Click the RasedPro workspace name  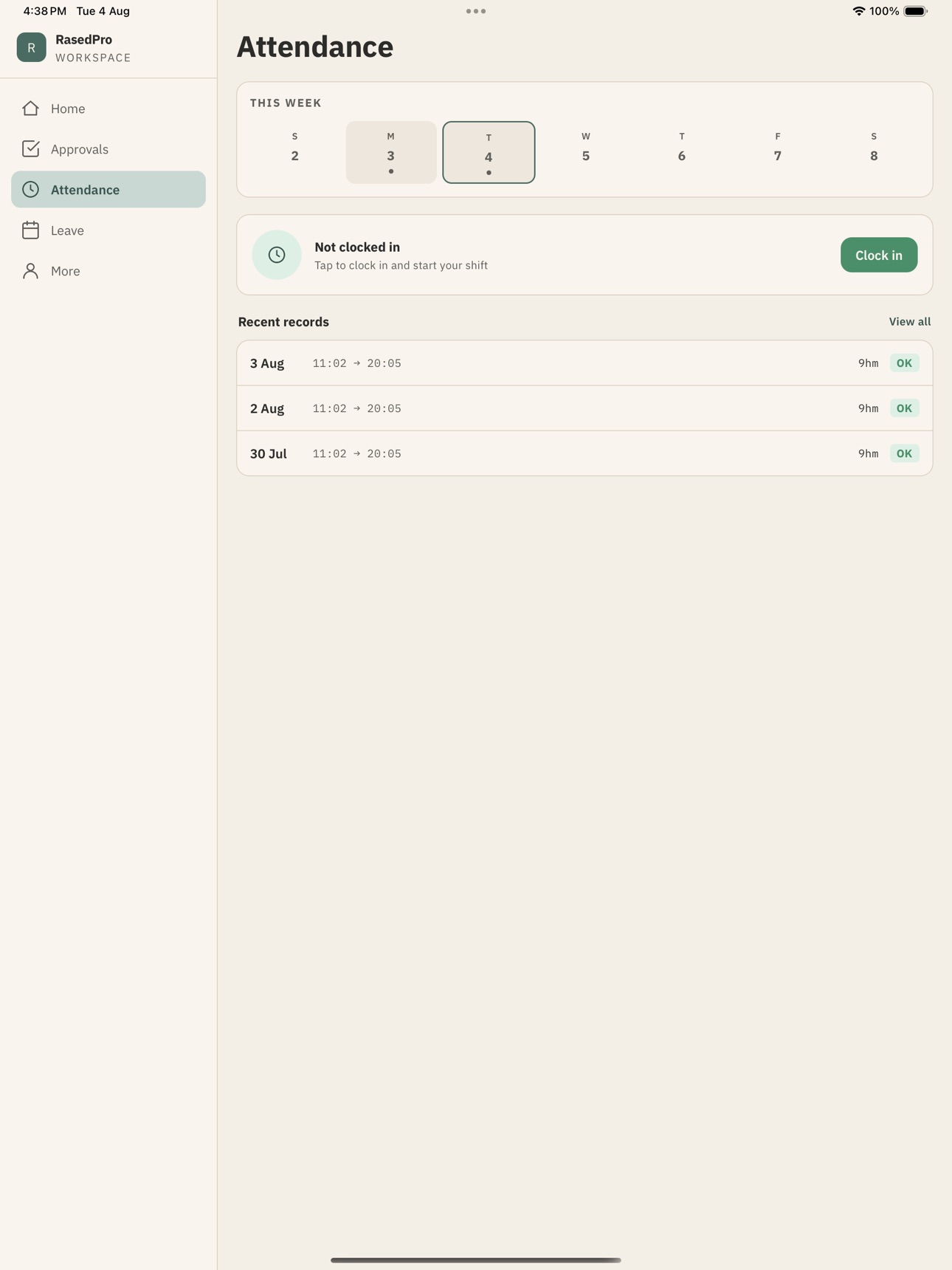pos(83,40)
